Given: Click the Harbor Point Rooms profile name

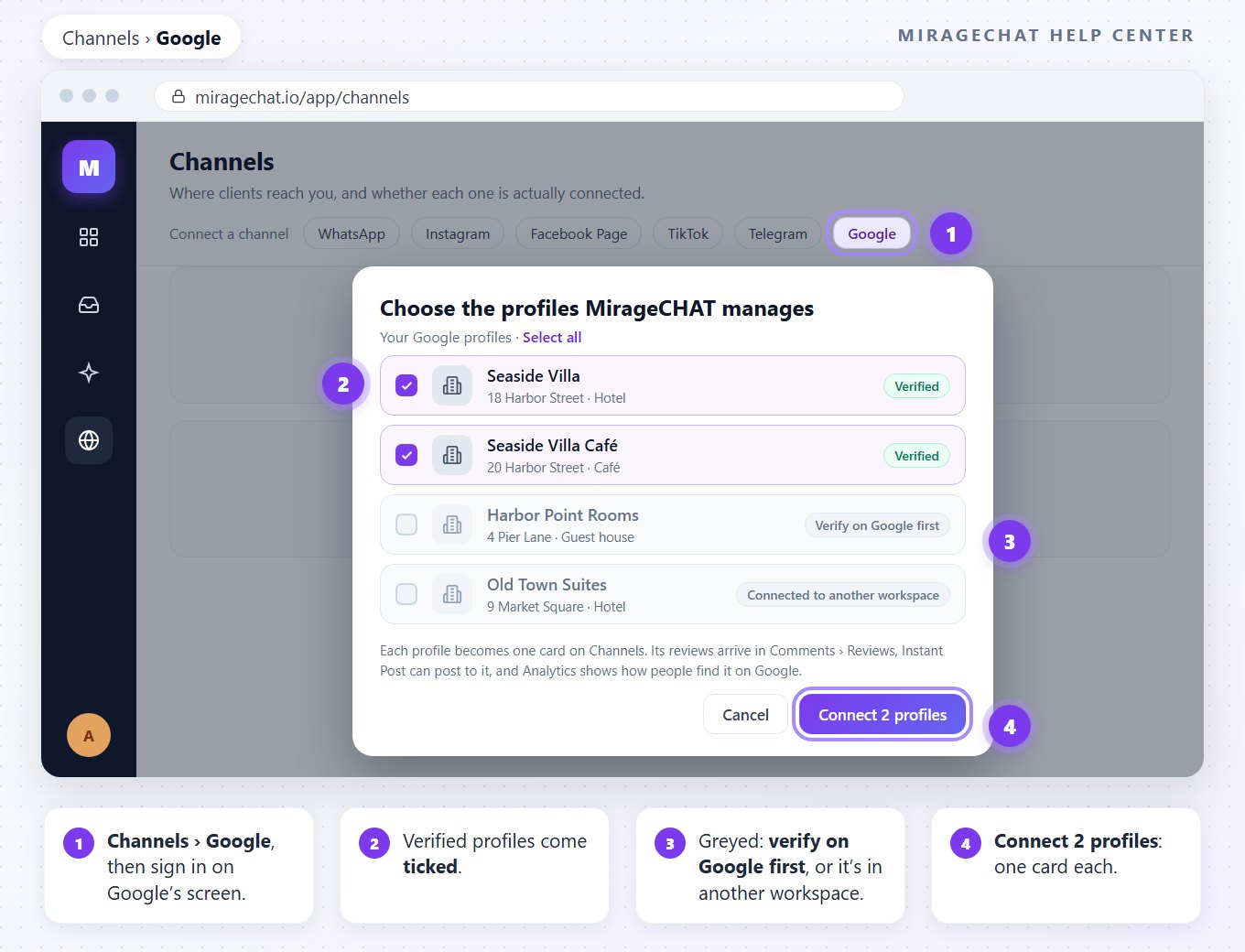Looking at the screenshot, I should tap(563, 515).
